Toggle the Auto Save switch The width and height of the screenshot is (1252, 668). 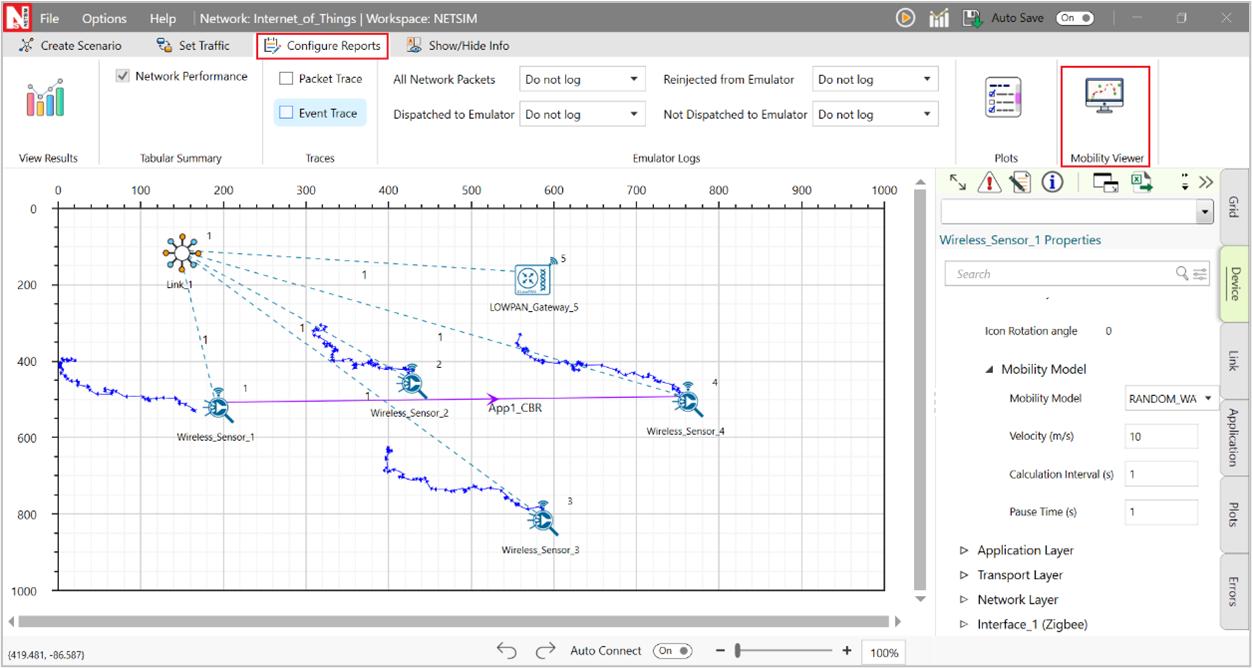[1075, 18]
